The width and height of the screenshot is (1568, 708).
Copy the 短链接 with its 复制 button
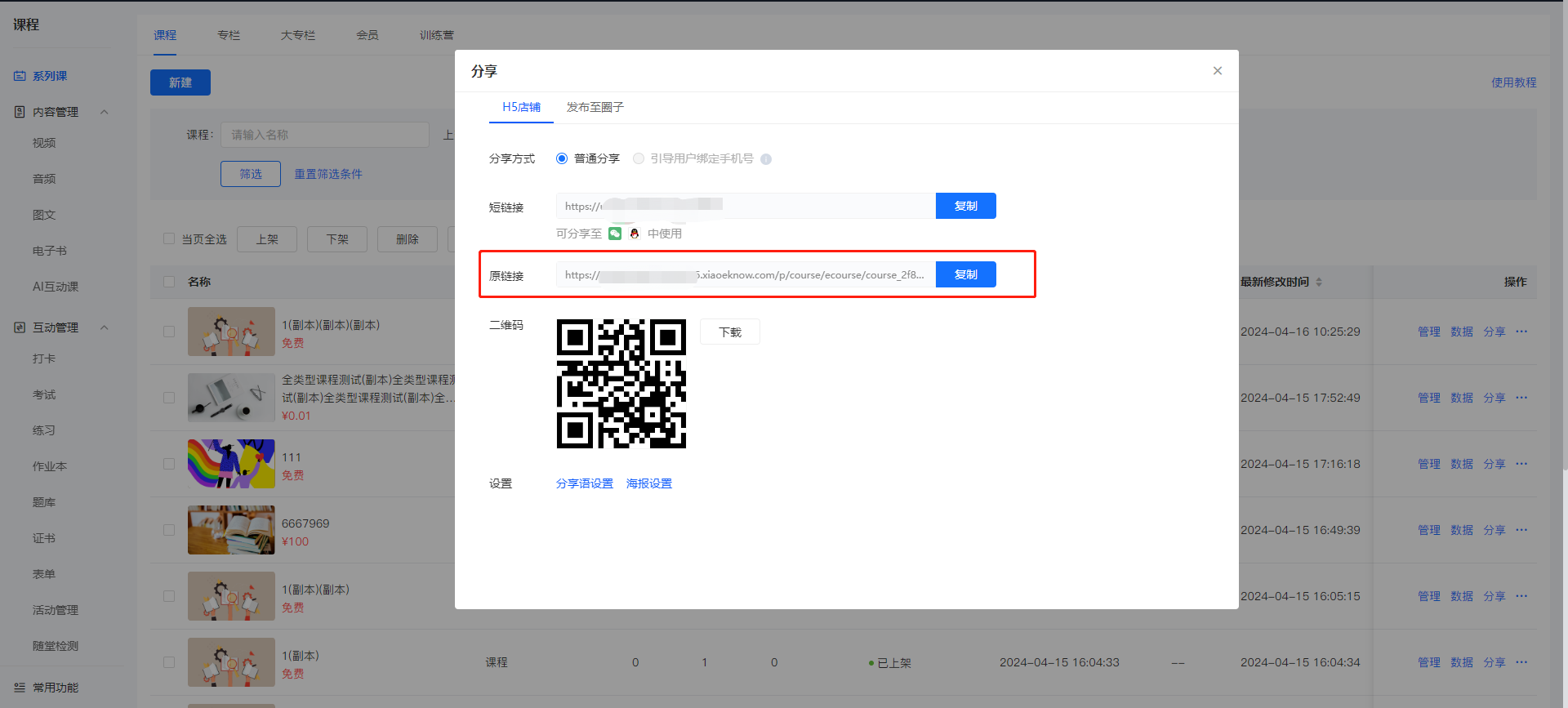point(966,206)
